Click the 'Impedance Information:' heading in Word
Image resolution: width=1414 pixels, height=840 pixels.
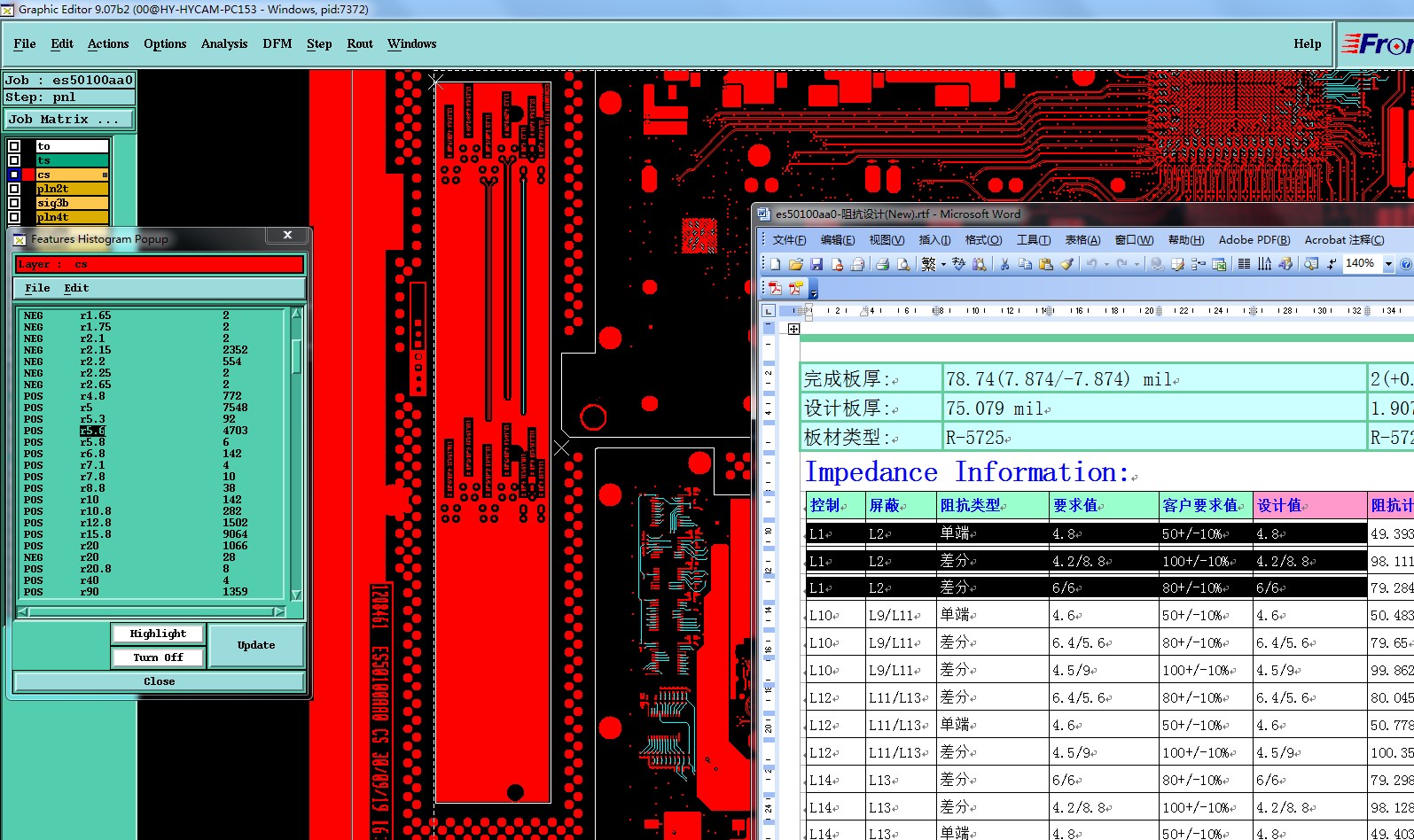tap(966, 472)
